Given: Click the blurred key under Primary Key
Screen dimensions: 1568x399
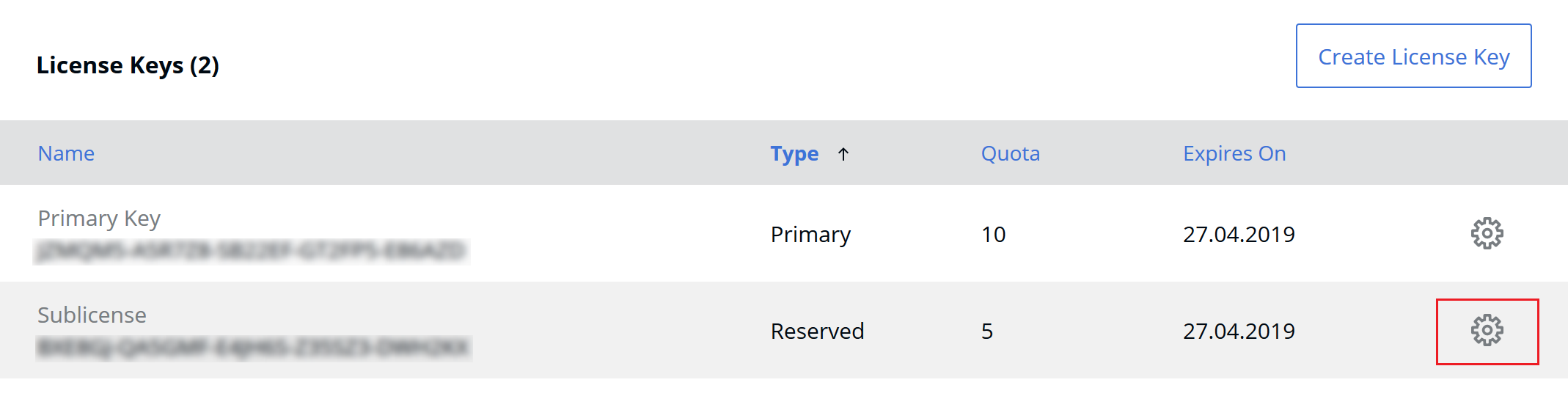Looking at the screenshot, I should coord(252,251).
